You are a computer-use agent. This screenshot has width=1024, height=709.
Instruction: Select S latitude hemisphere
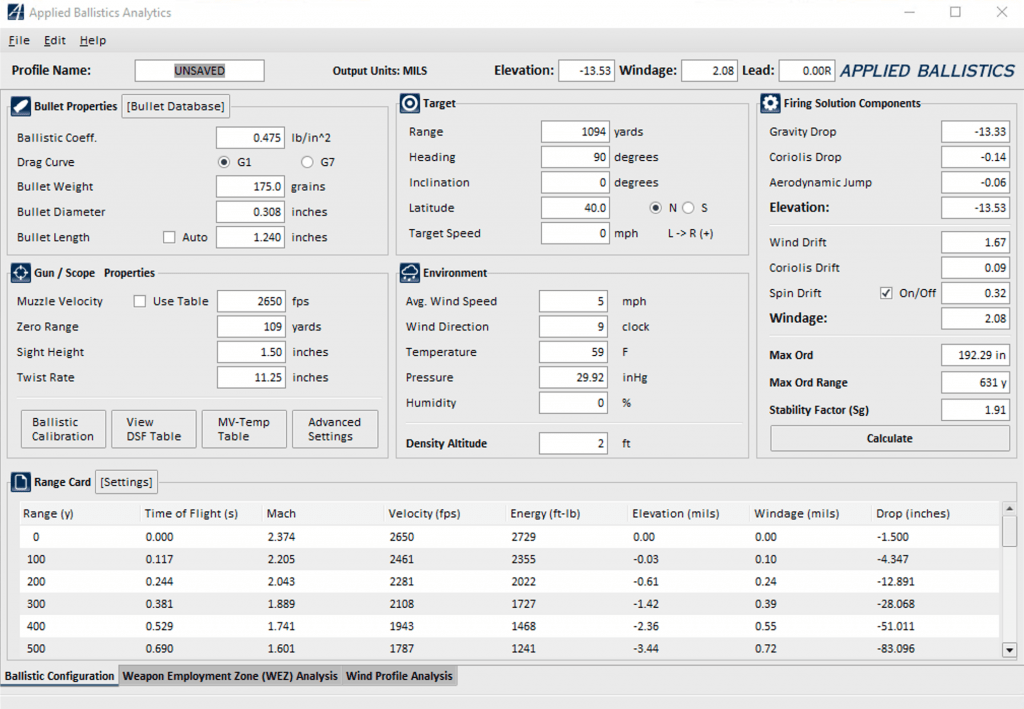tap(688, 208)
